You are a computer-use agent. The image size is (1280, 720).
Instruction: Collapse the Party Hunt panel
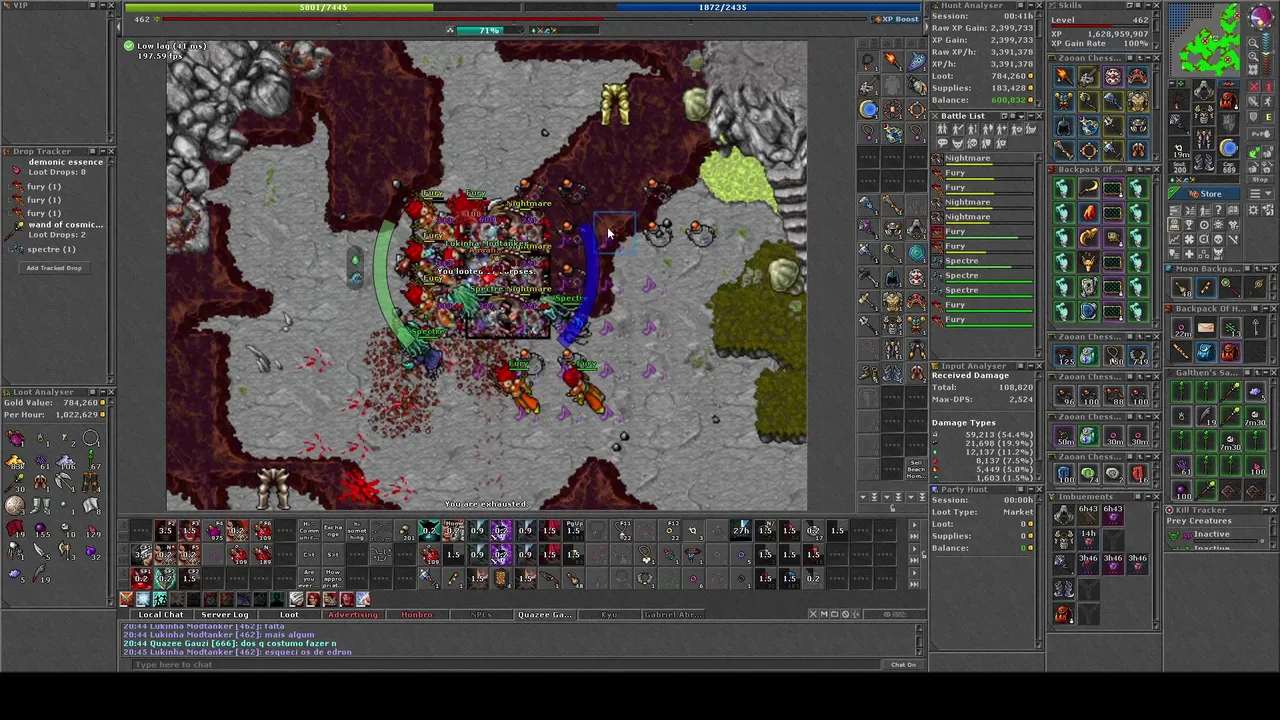click(x=1031, y=489)
